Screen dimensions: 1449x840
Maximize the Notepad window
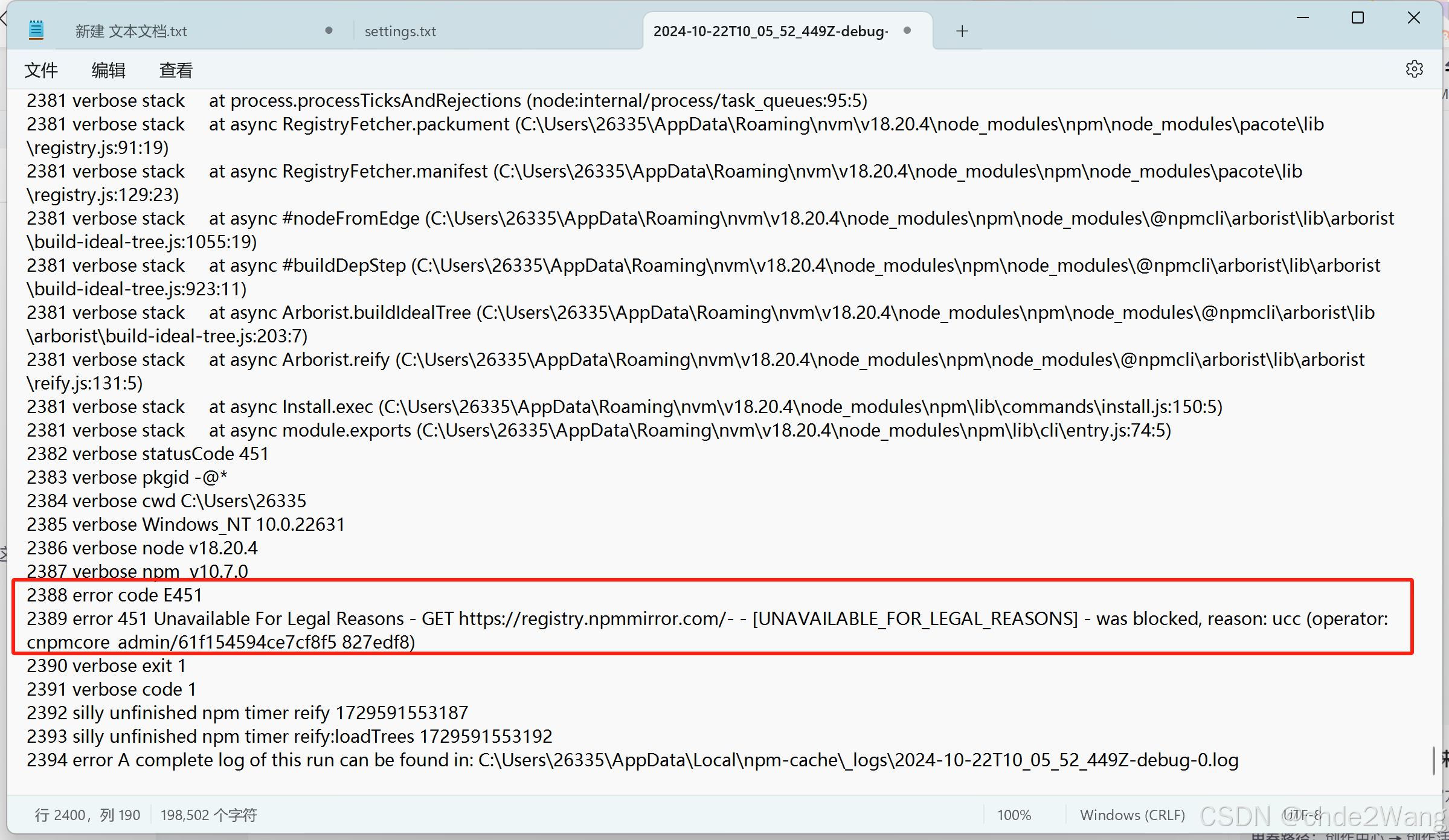coord(1357,18)
